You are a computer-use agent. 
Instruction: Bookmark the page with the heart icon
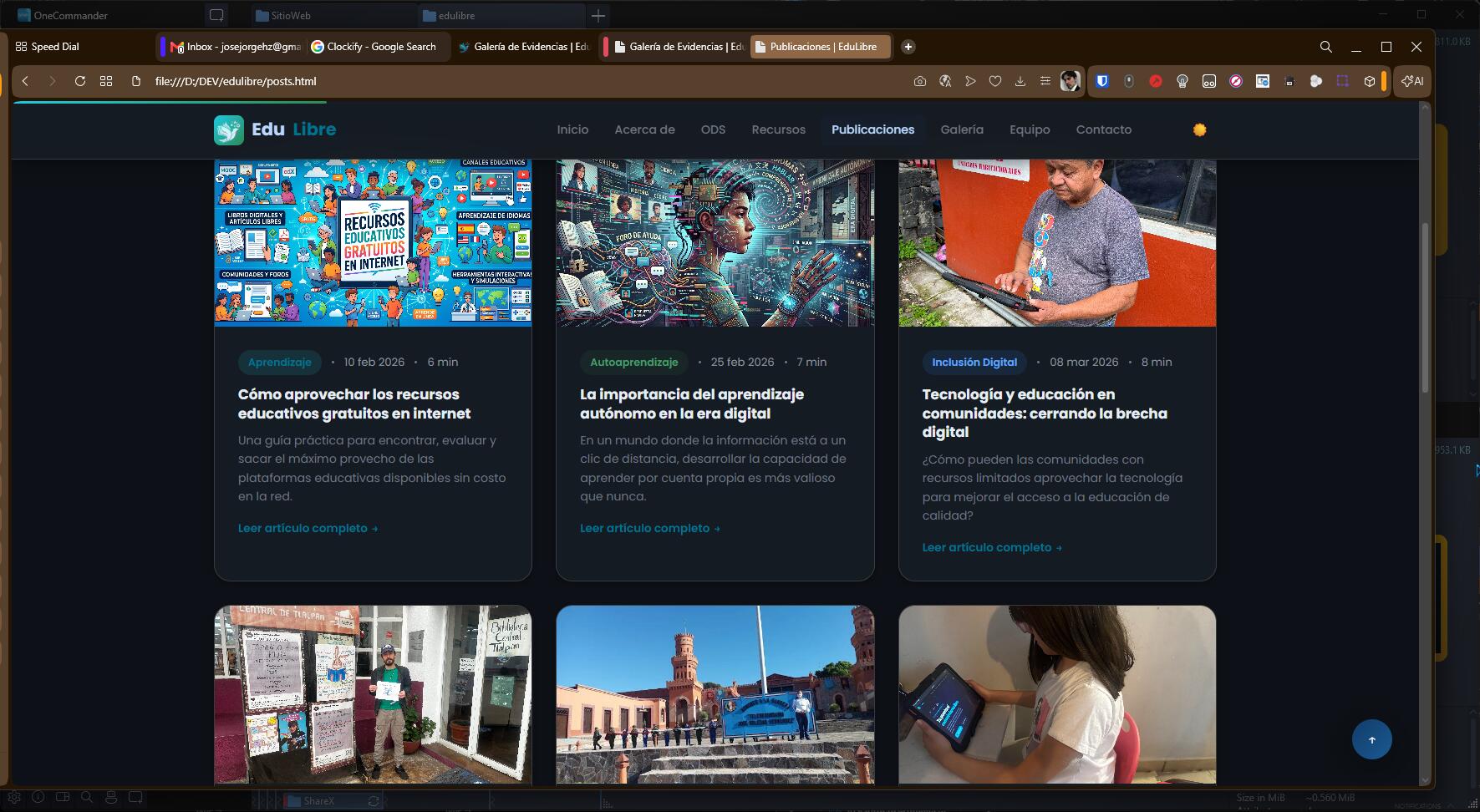(x=995, y=81)
